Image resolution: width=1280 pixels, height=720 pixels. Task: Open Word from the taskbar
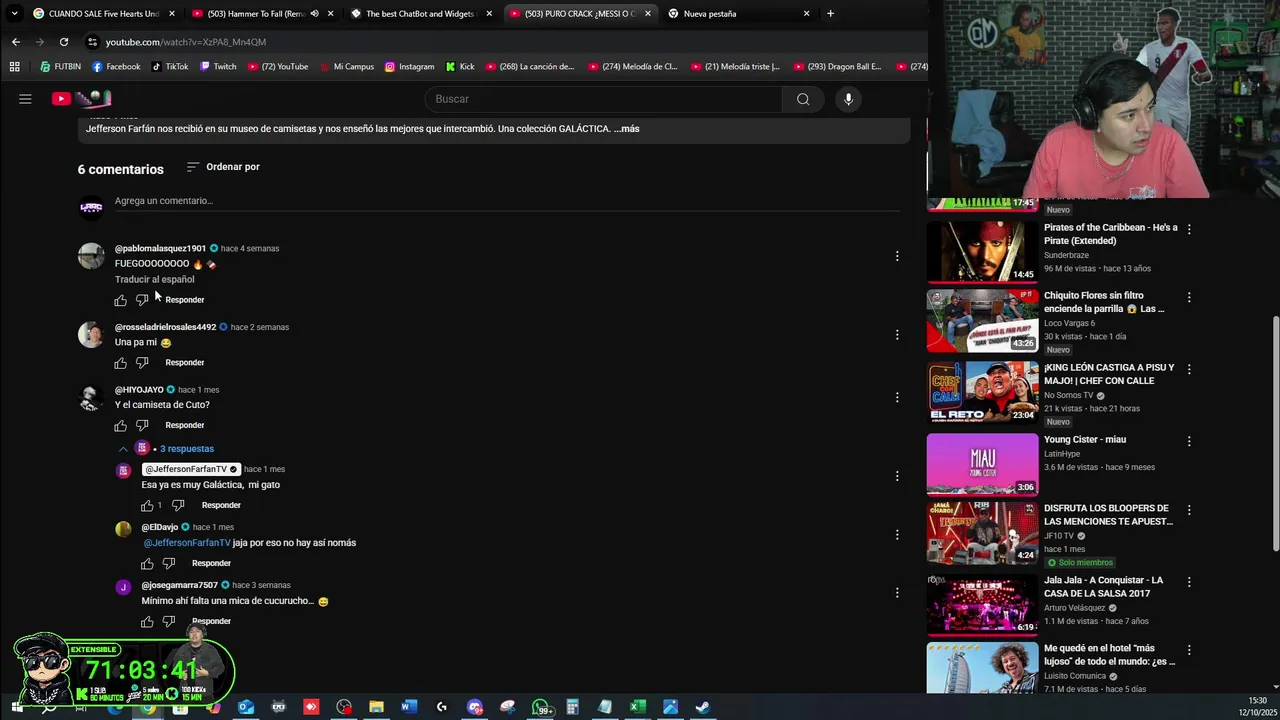[408, 707]
